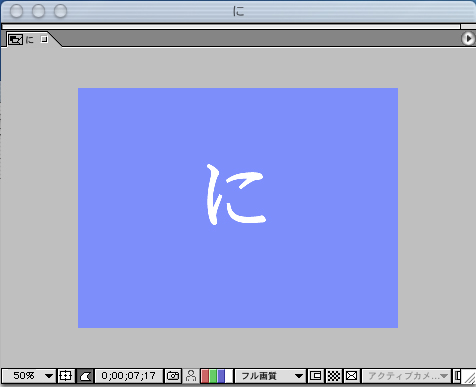Viewport: 476px width, 387px height.
Task: Click the current time 0;00;07;17 field
Action: coord(129,376)
